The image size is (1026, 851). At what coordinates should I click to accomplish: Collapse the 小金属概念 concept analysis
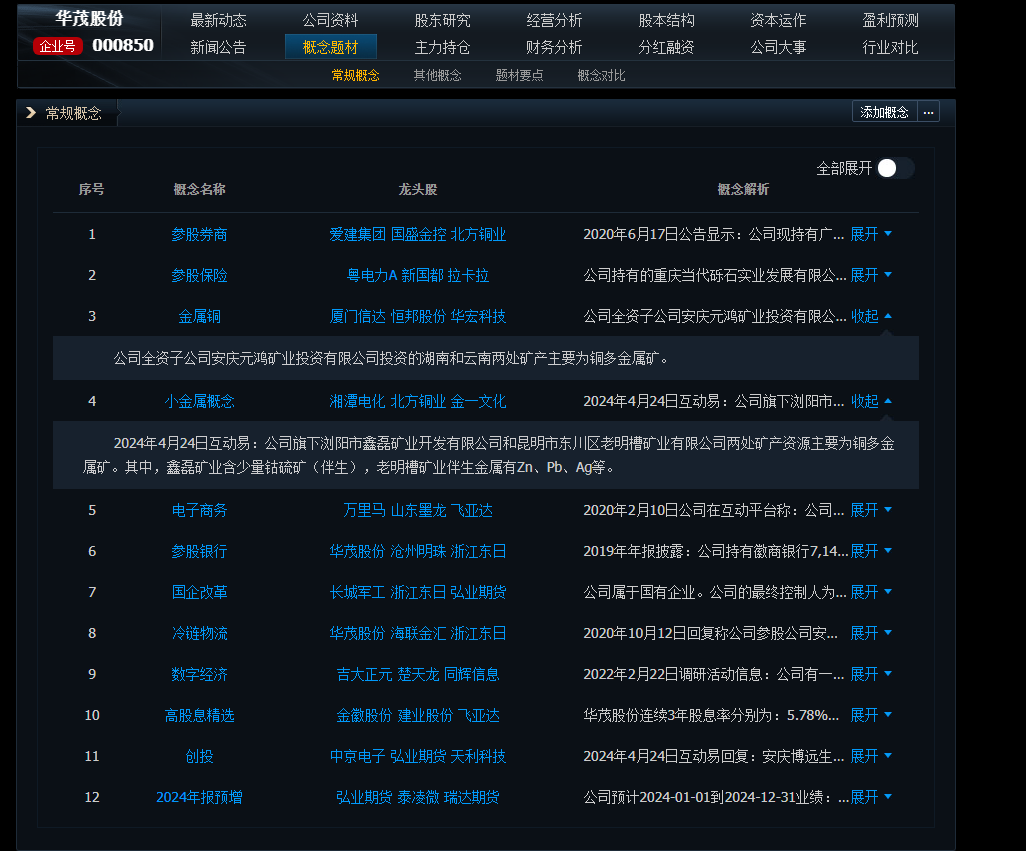871,401
